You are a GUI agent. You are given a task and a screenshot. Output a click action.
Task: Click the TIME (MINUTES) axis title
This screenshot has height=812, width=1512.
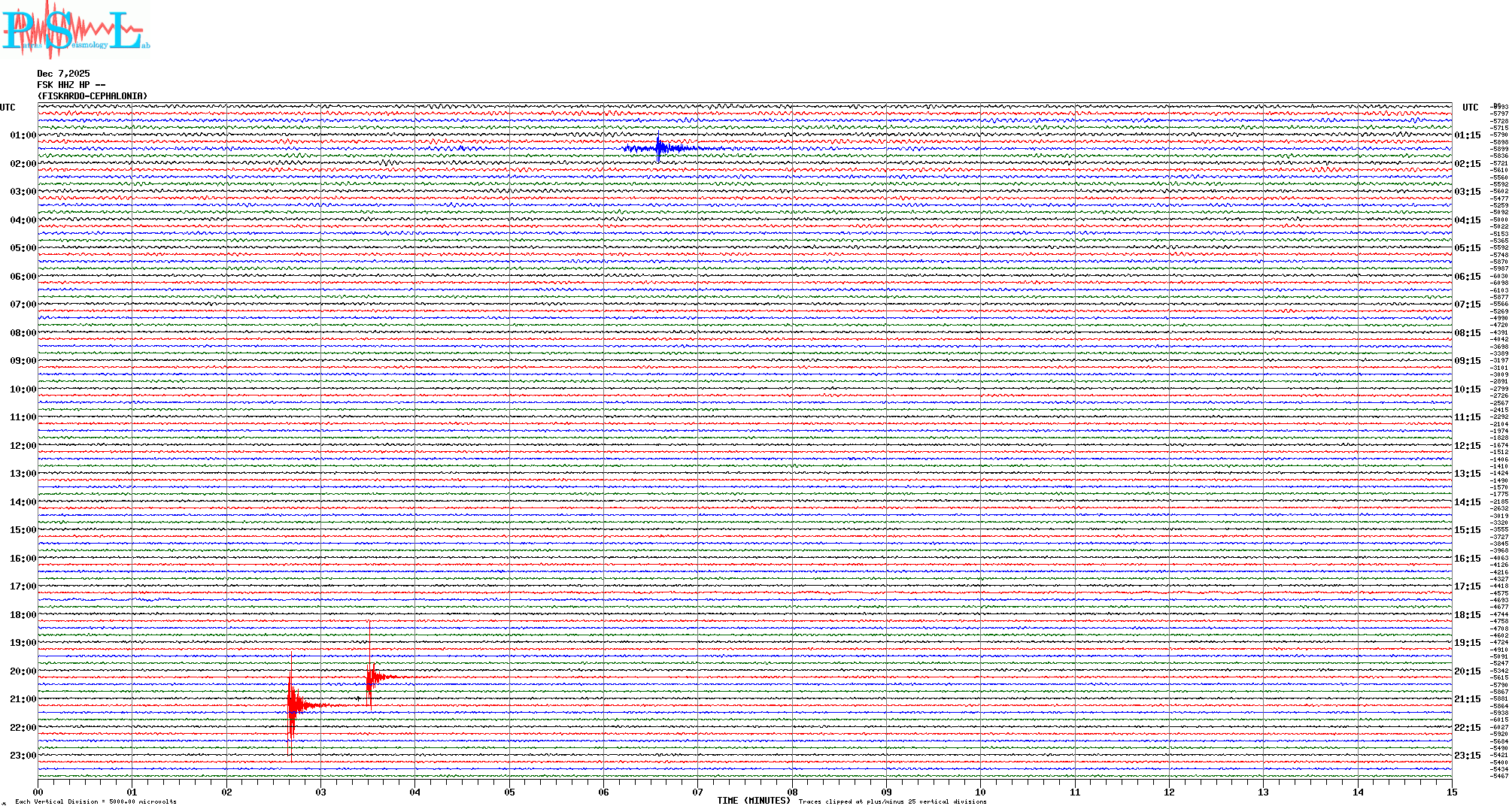(754, 801)
